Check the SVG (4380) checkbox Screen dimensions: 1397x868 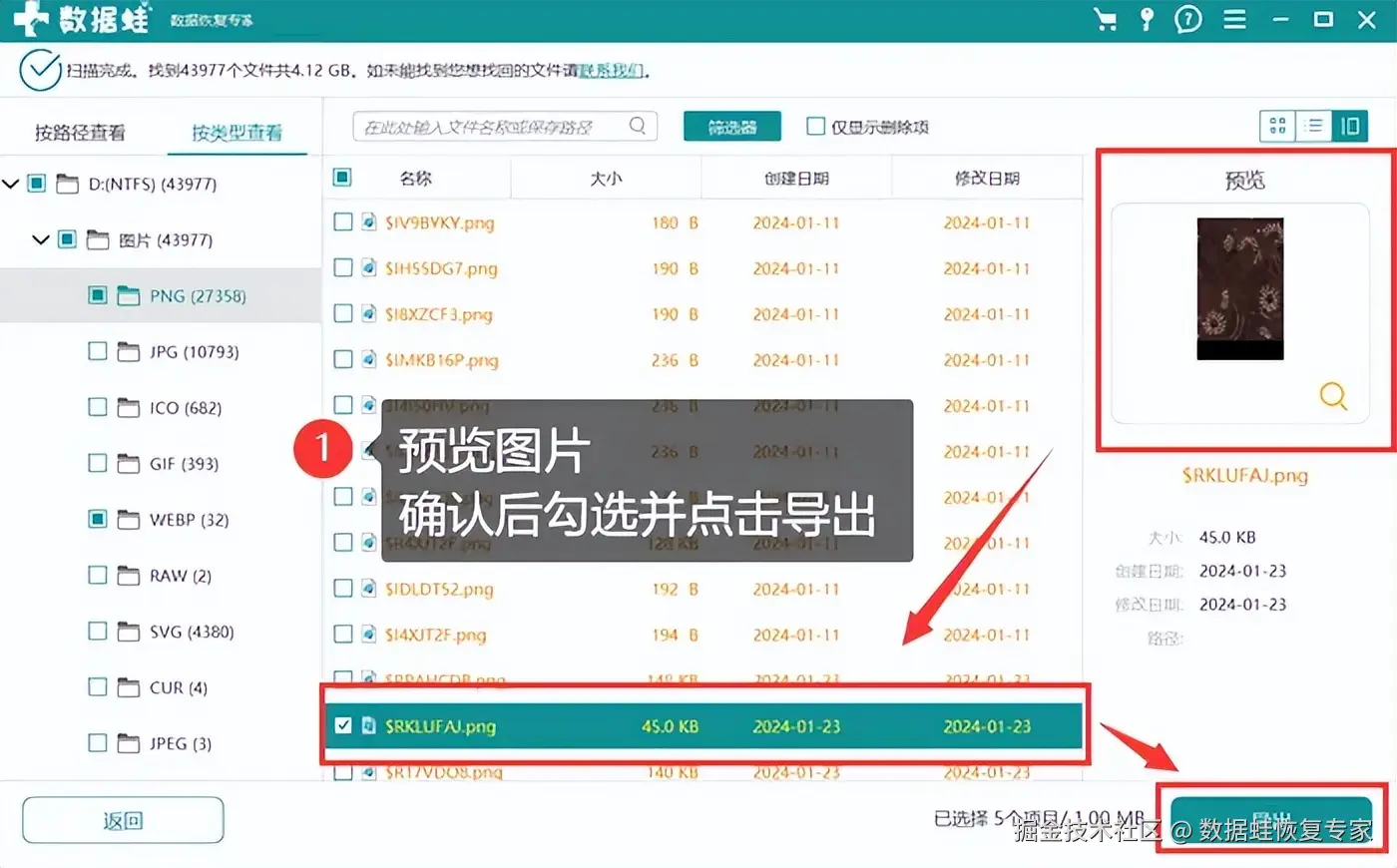click(97, 631)
